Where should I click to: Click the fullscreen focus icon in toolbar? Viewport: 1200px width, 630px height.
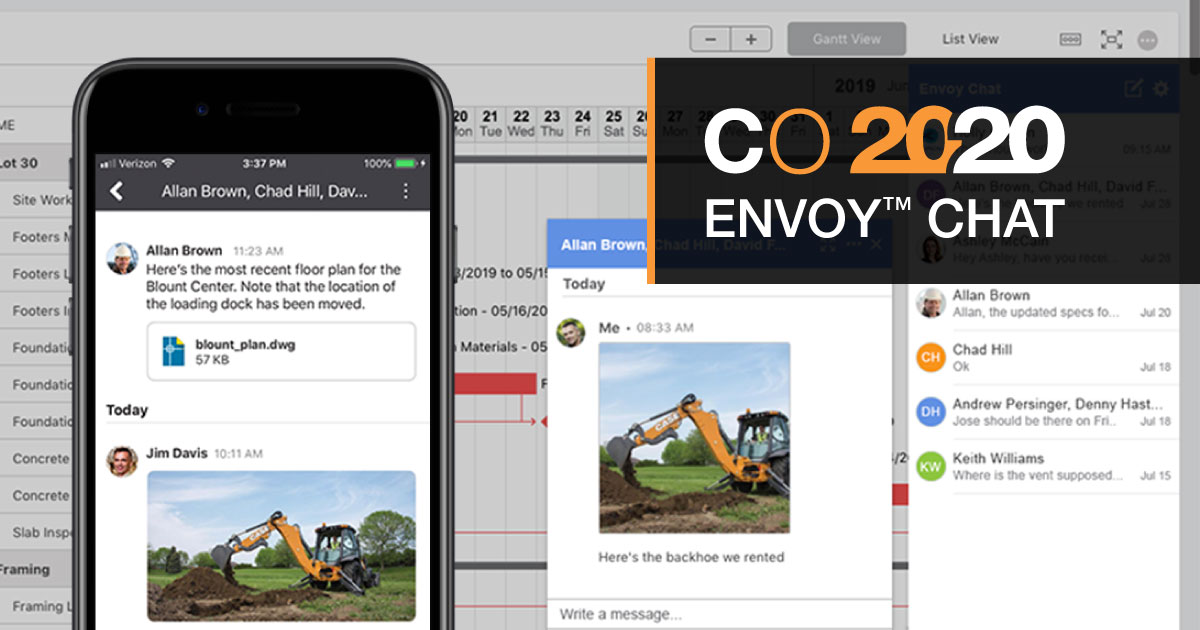click(1111, 39)
